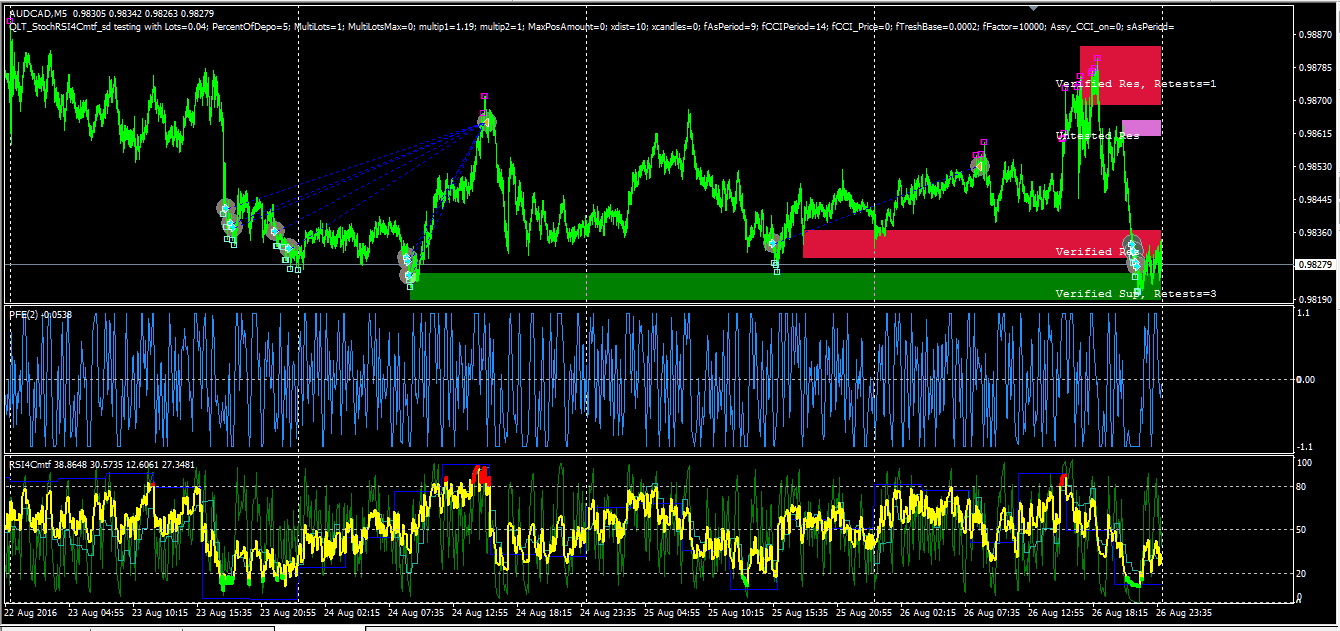
Task: Click the 0.98445 price scale value
Action: coord(1314,200)
